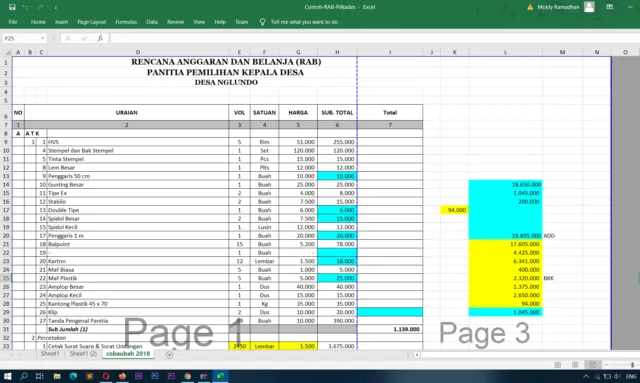The width and height of the screenshot is (640, 383).
Task: Add a new sheet with the plus icon
Action: coord(169,354)
